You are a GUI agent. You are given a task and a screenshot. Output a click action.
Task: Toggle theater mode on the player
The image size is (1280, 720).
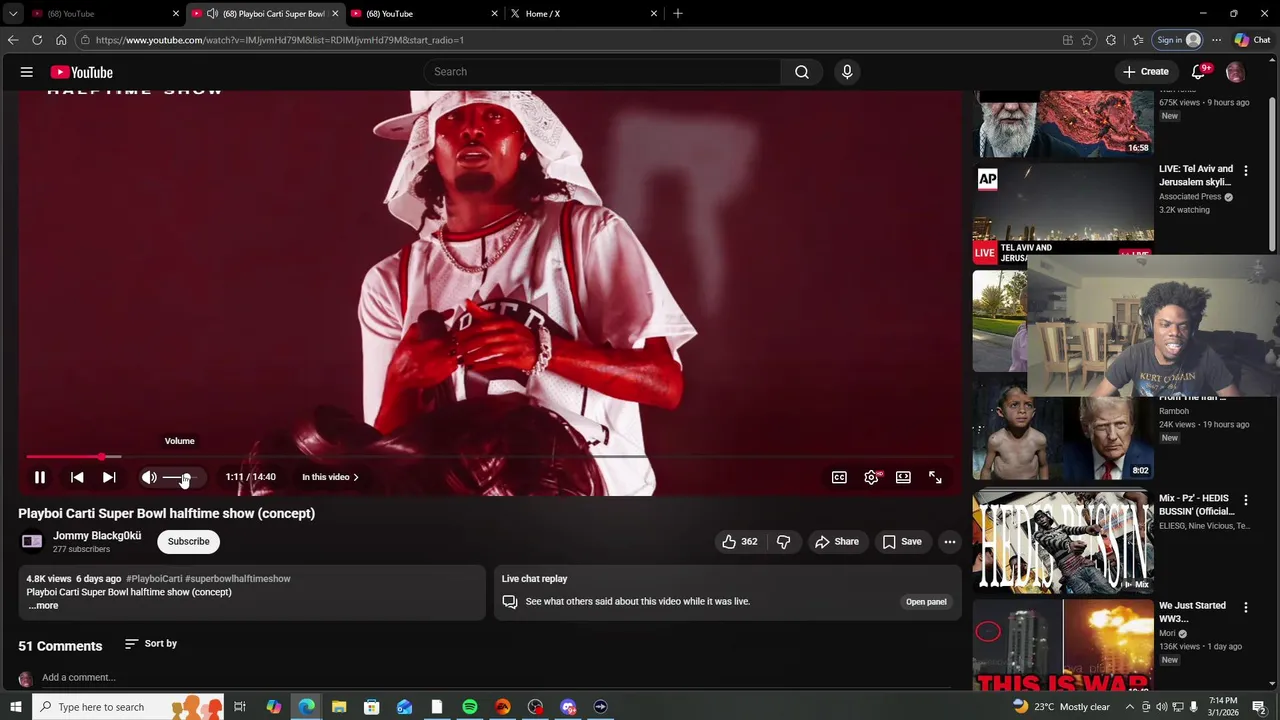coord(903,477)
